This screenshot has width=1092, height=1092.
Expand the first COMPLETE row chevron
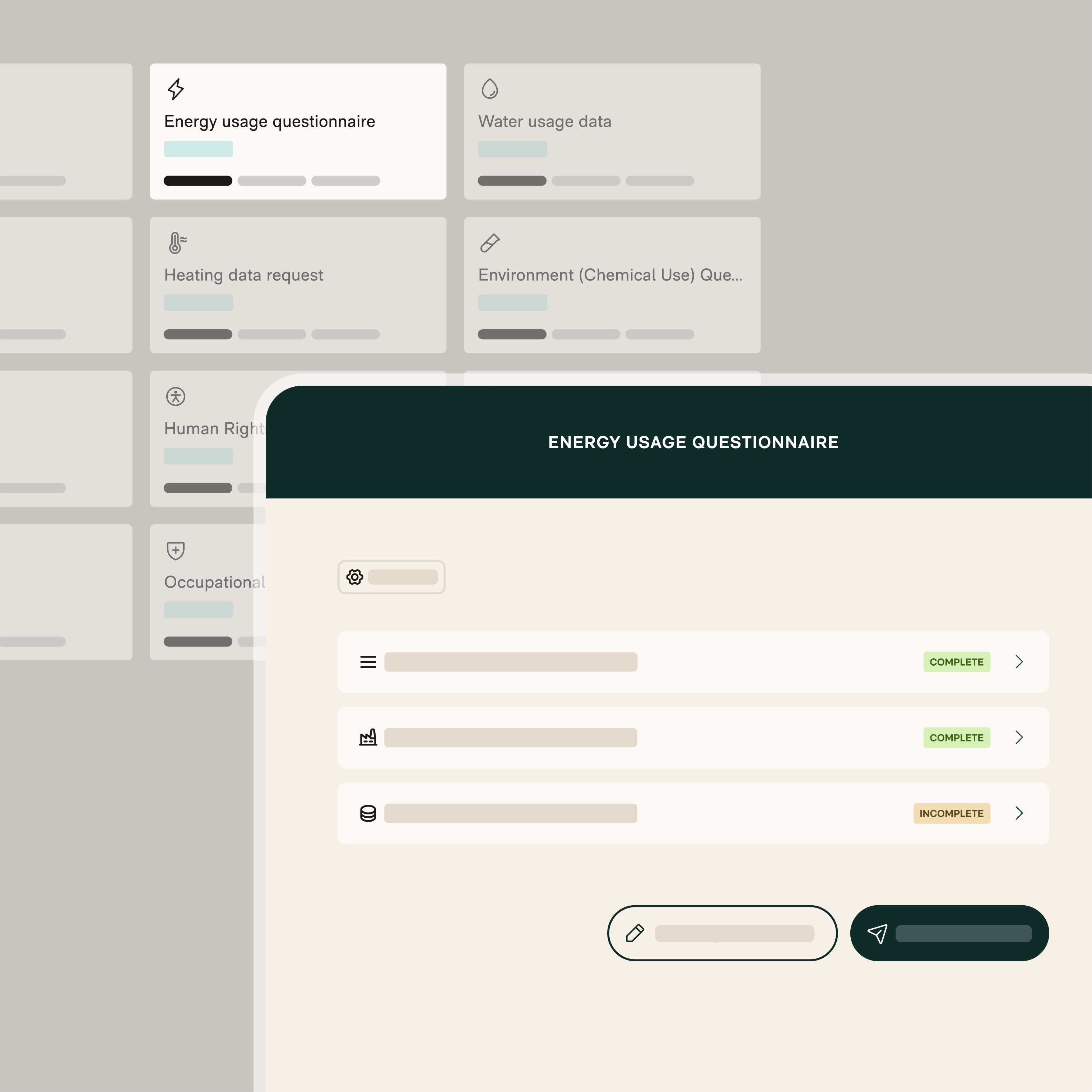[1019, 662]
